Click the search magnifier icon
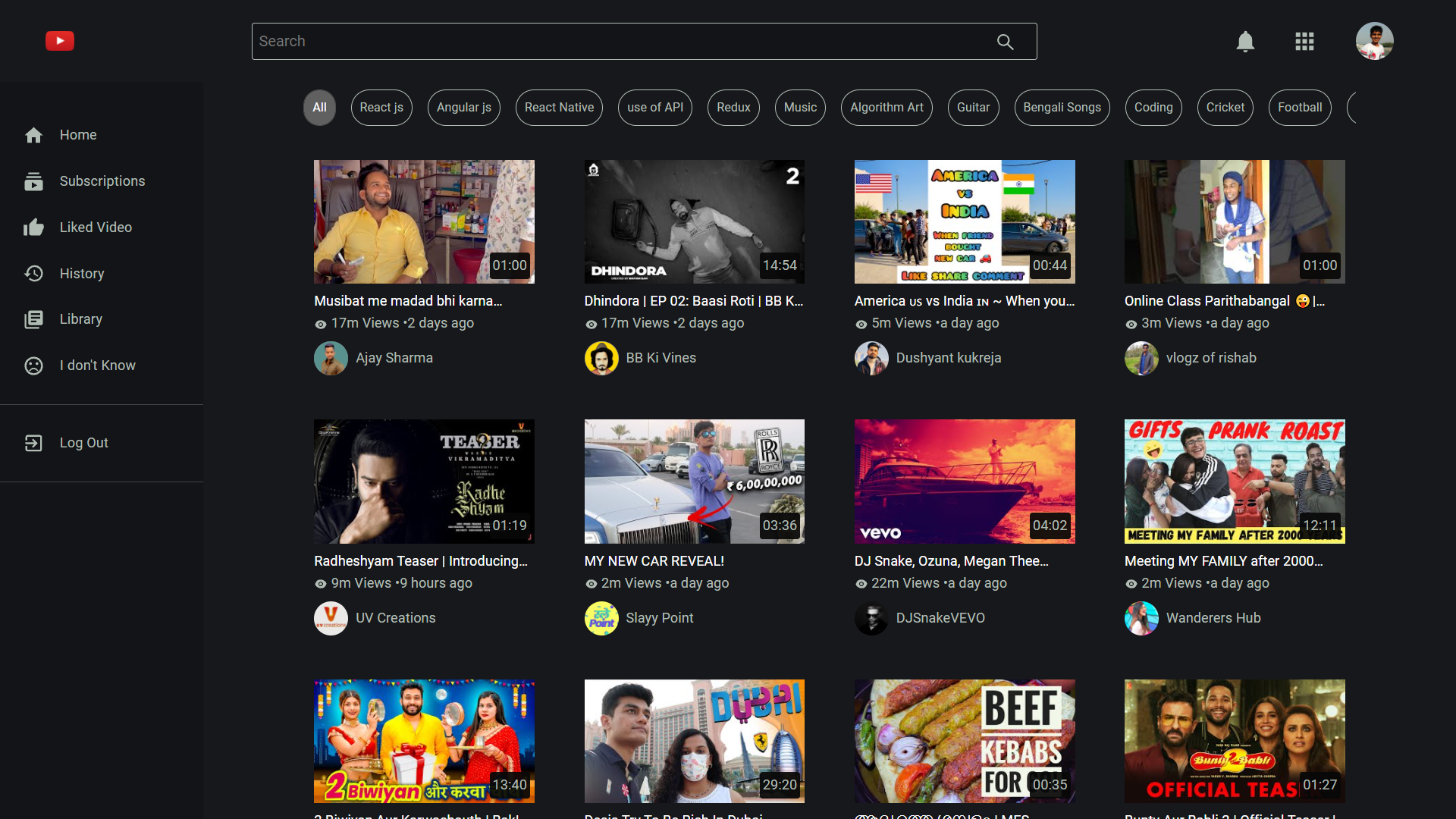Image resolution: width=1456 pixels, height=819 pixels. coord(1006,42)
